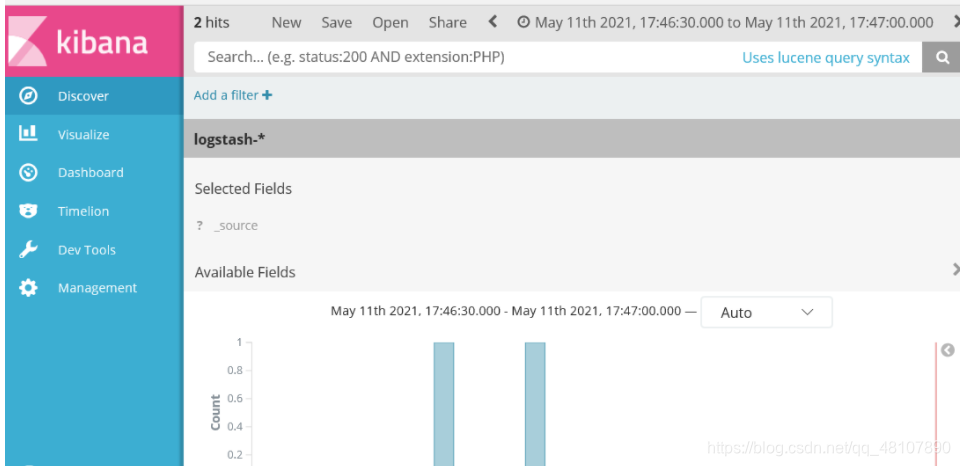Click the magnifier search button

coord(942,58)
